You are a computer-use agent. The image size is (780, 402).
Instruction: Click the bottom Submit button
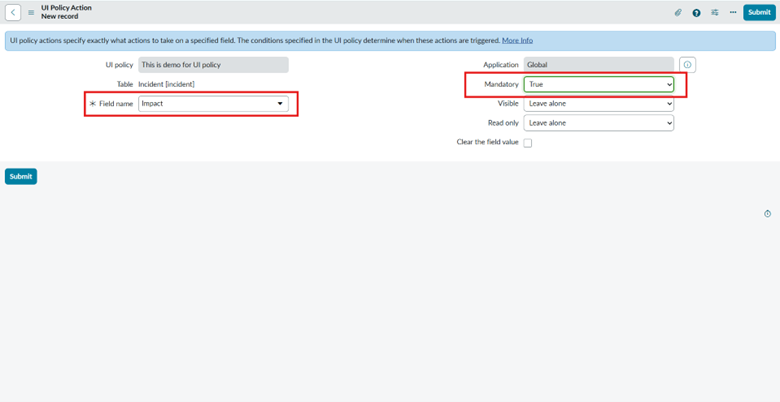(21, 176)
